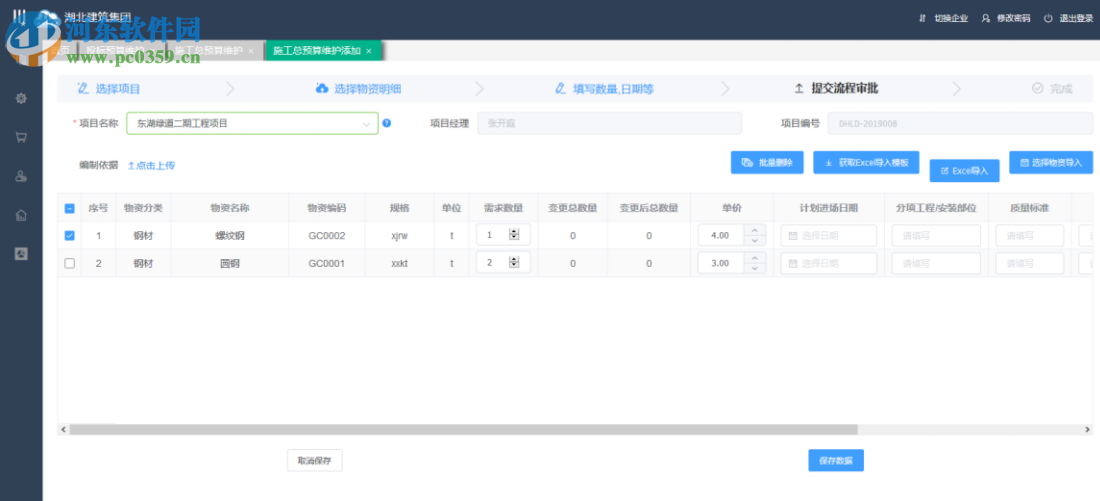Click row 2 分项工程/安装部位 input
The width and height of the screenshot is (1100, 501).
[x=936, y=264]
